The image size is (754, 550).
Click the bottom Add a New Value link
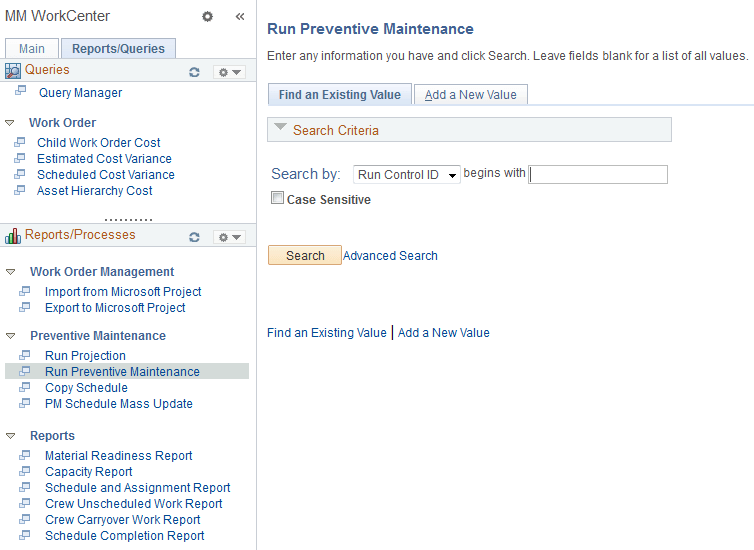pos(443,333)
